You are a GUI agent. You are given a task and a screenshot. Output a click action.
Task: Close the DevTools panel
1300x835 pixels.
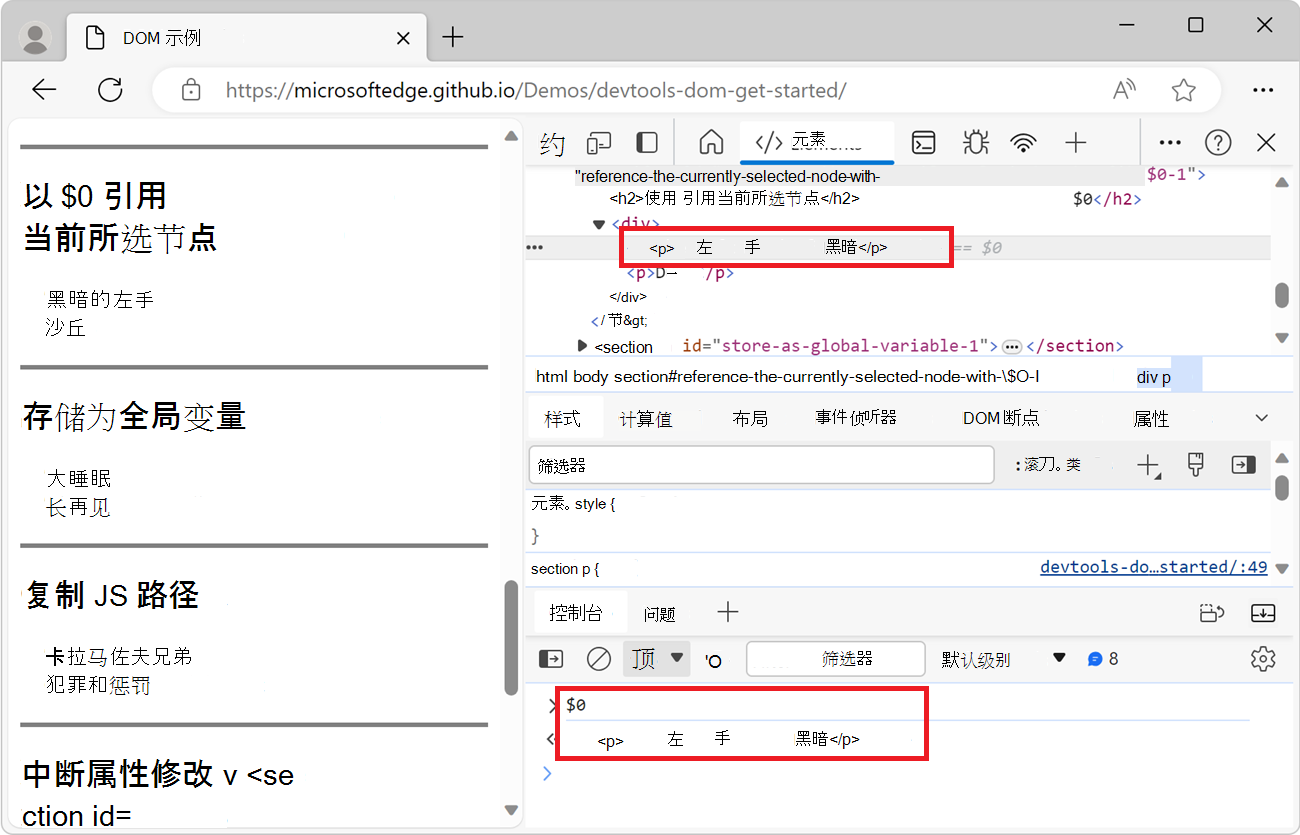[x=1266, y=143]
